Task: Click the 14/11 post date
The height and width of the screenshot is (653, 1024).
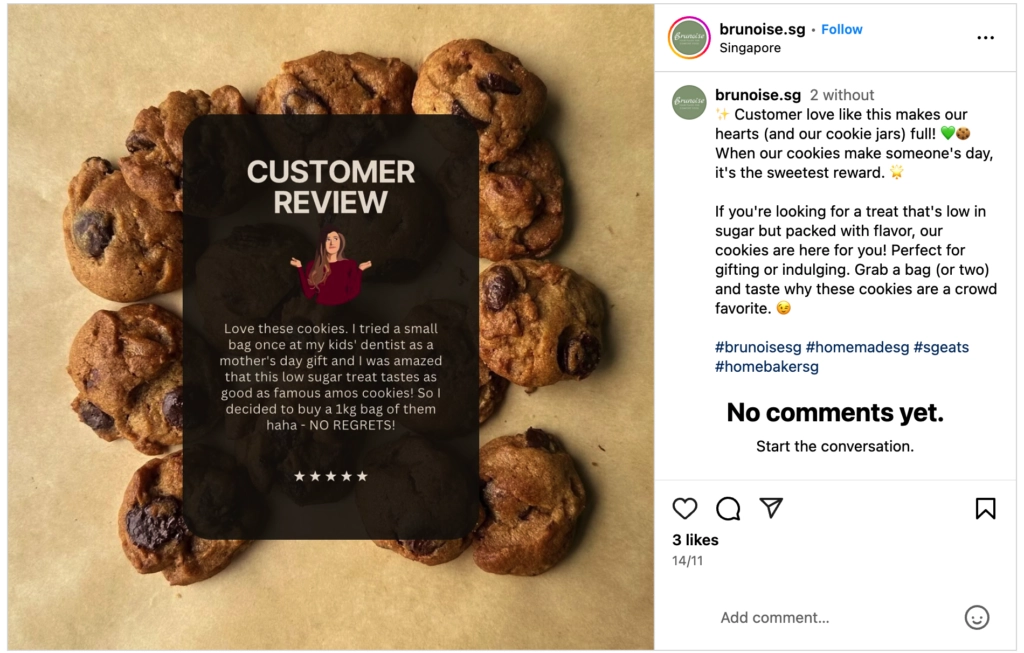Action: click(687, 560)
